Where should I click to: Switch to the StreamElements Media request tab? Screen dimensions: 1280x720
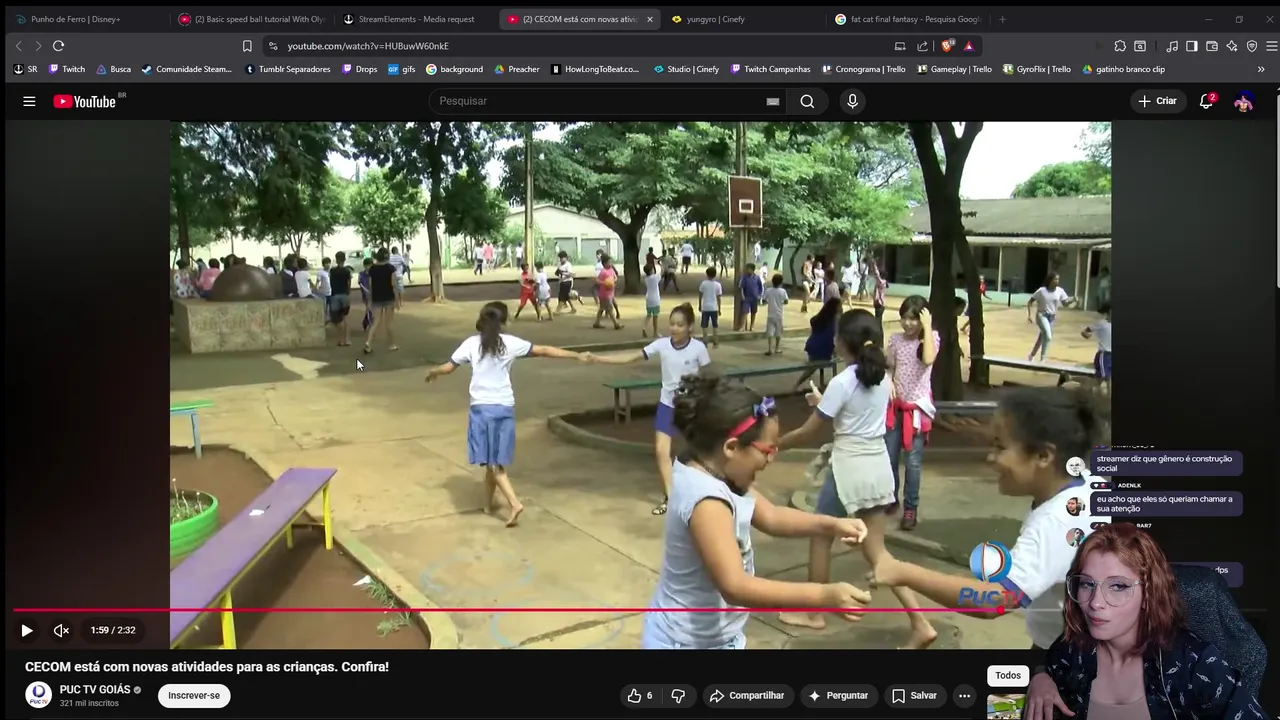tap(415, 19)
